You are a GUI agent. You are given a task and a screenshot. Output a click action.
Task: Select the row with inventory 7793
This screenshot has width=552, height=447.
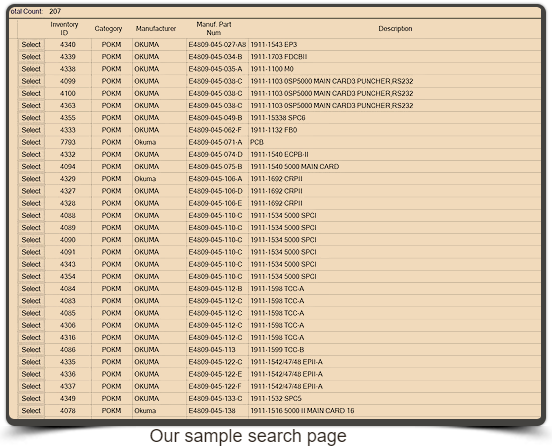point(31,142)
